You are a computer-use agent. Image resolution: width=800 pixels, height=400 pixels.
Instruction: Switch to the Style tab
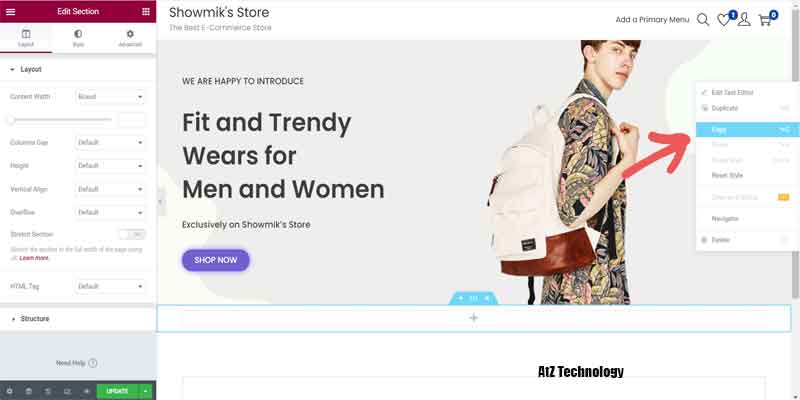click(78, 38)
